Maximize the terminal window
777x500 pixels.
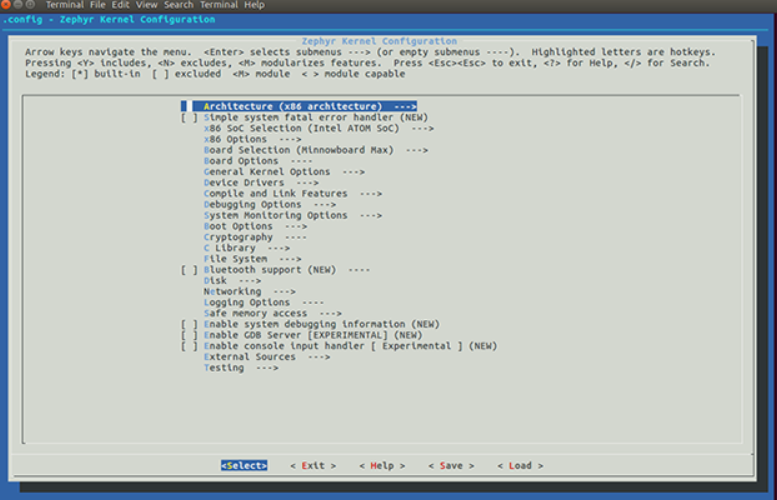pyautogui.click(x=30, y=4)
